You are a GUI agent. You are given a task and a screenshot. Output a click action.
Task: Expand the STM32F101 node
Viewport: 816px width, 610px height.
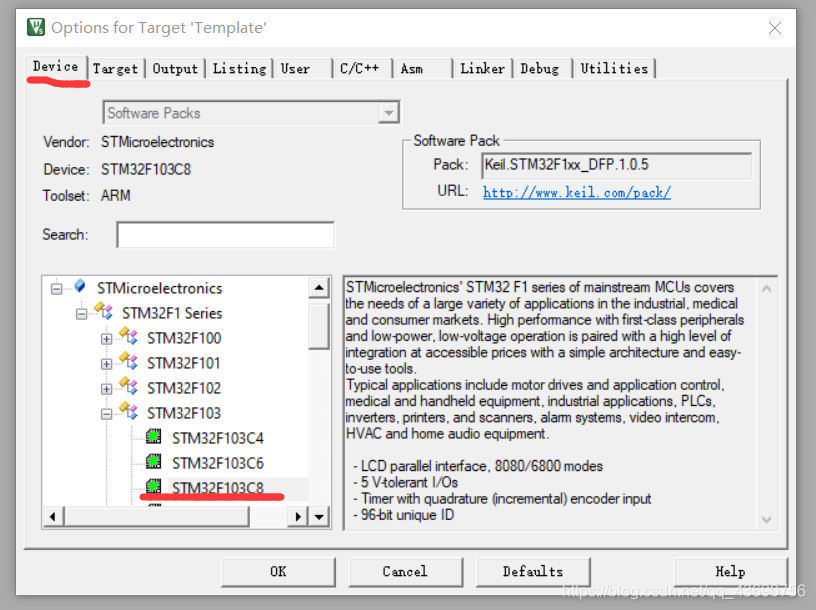pos(106,364)
